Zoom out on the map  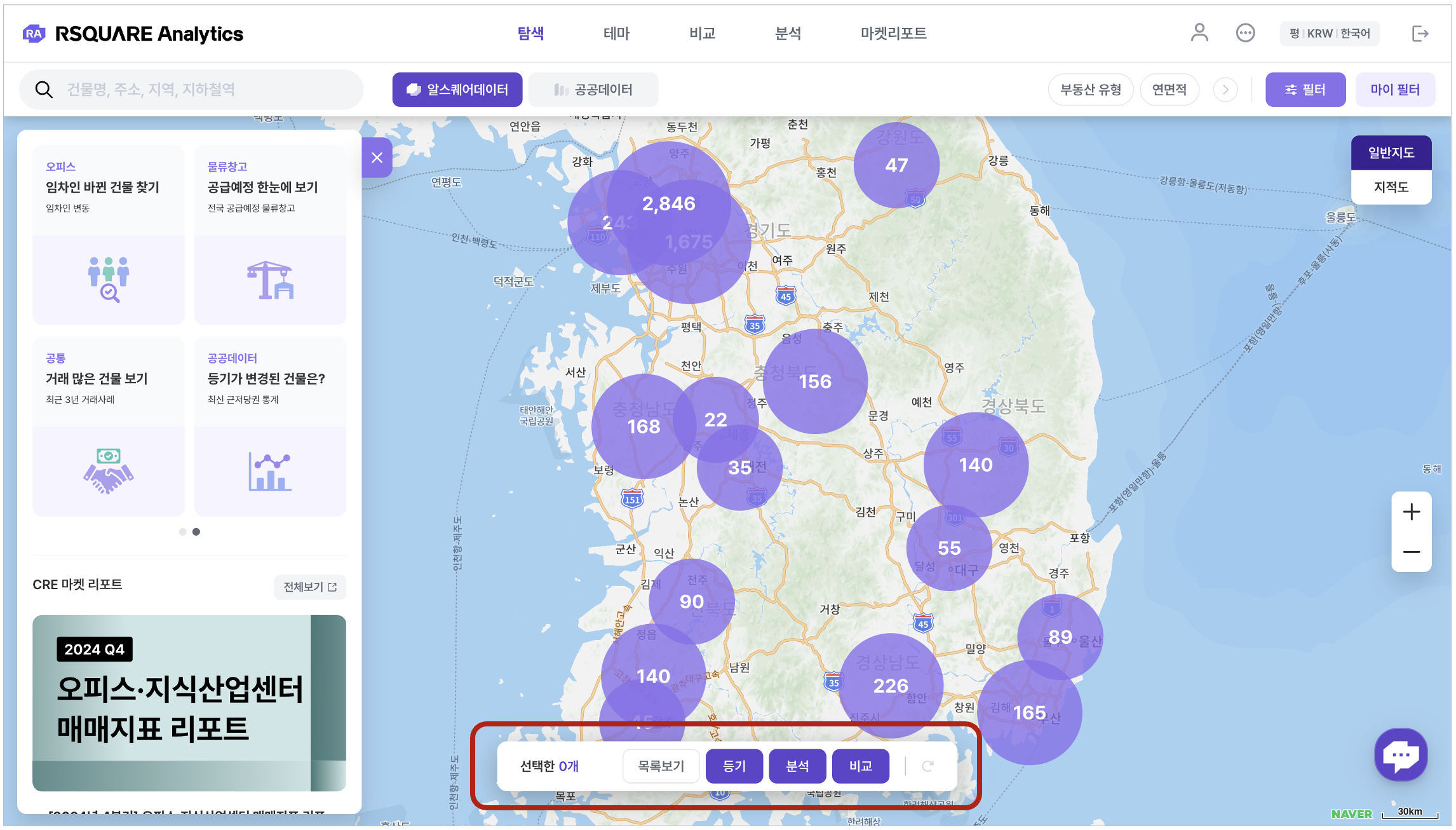(x=1411, y=552)
